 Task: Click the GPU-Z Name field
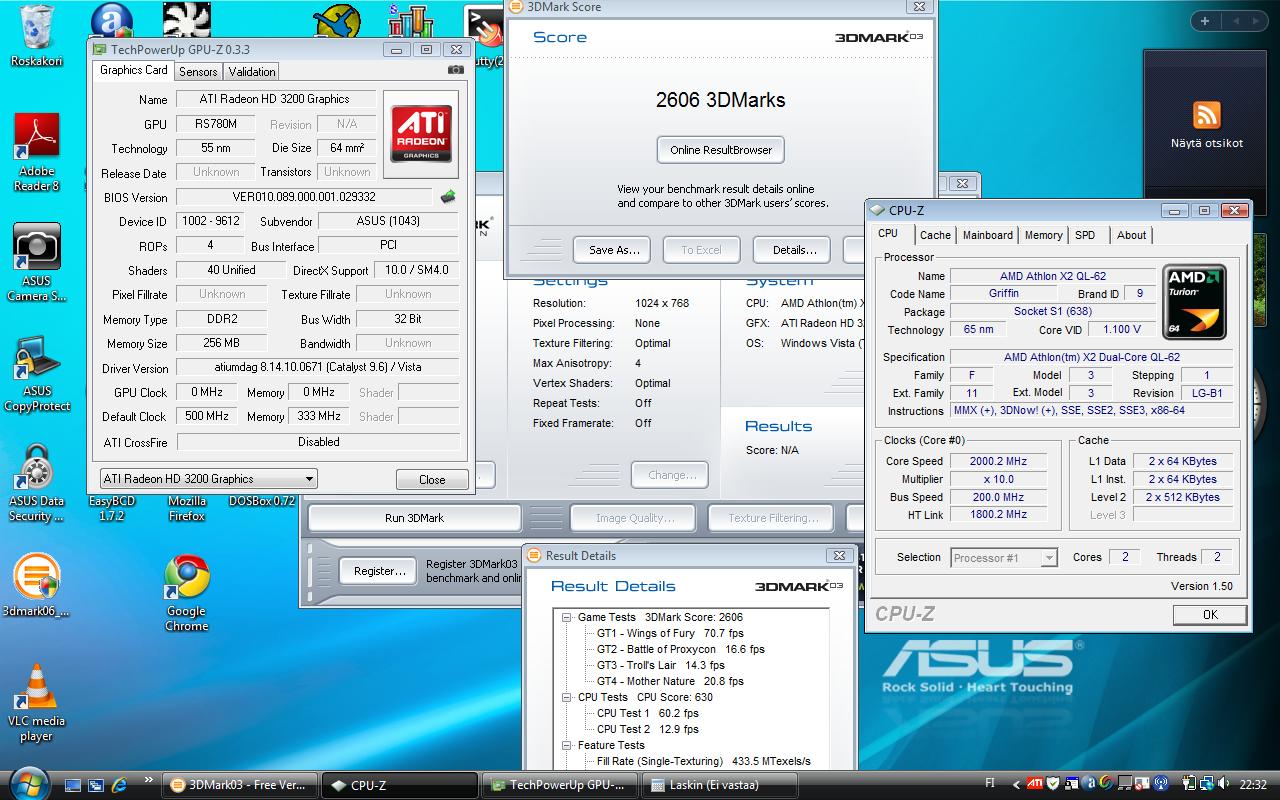275,99
